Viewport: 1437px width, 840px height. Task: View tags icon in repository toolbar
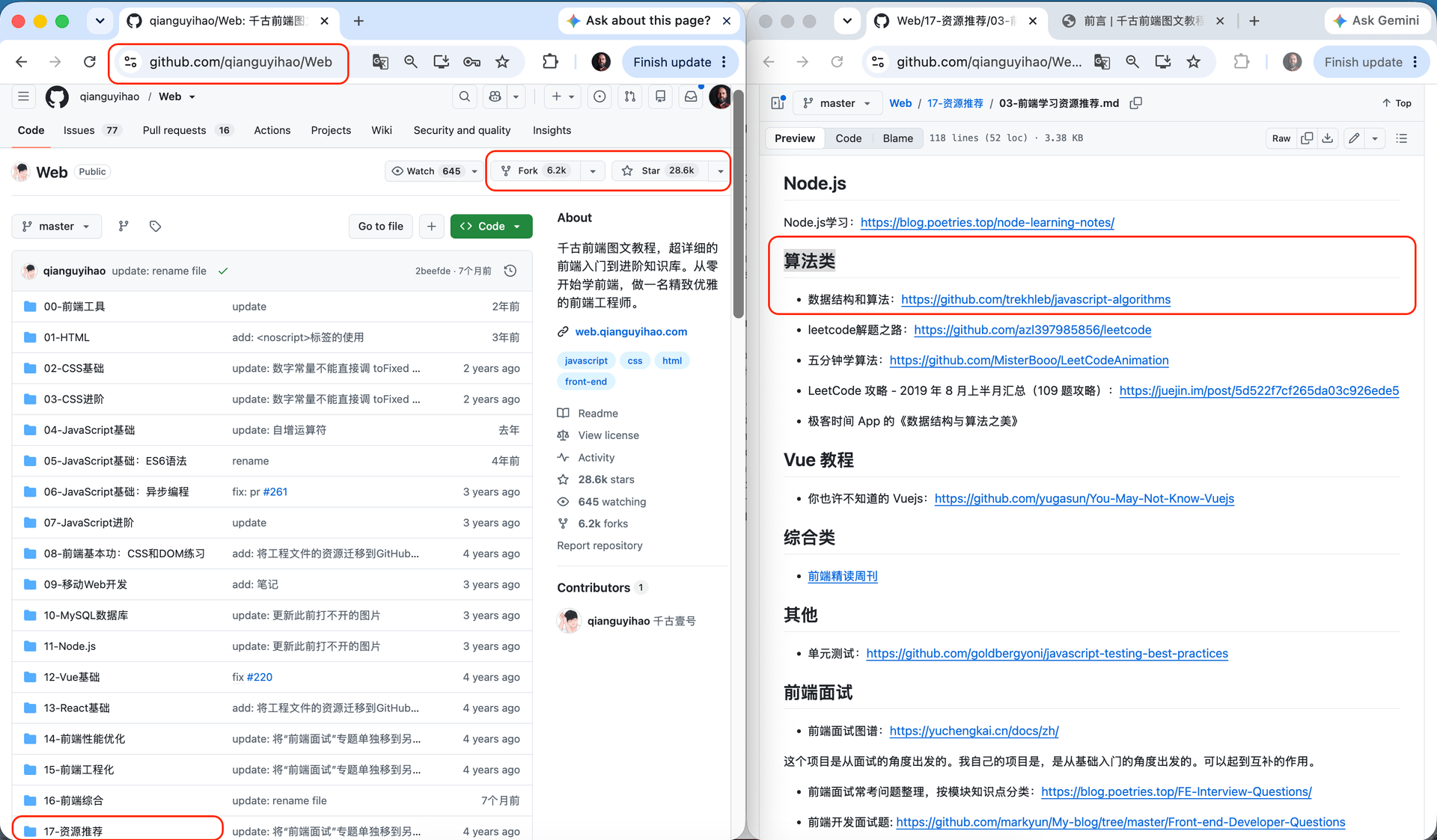pos(155,226)
